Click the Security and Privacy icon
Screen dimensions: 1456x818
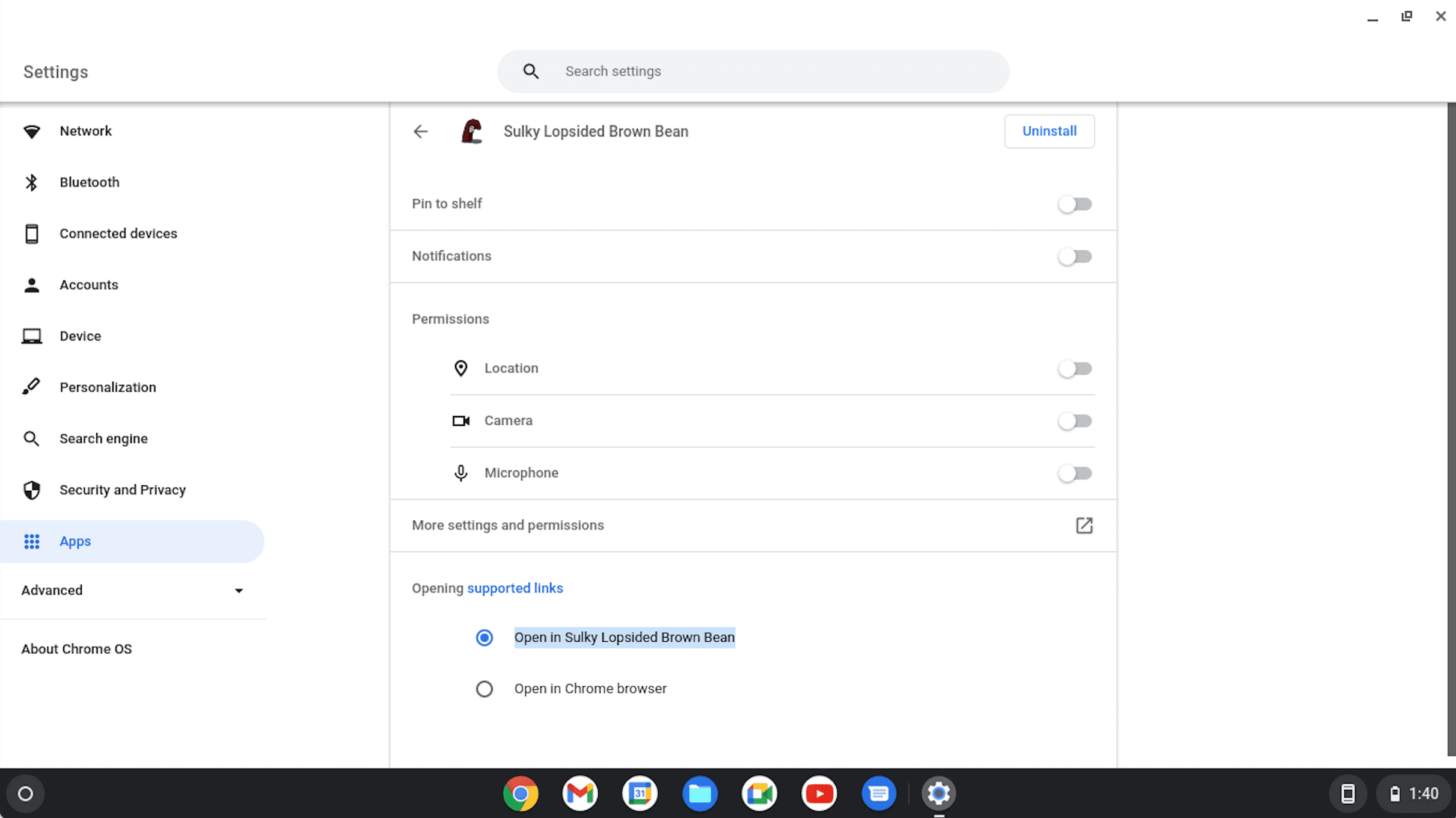coord(33,489)
